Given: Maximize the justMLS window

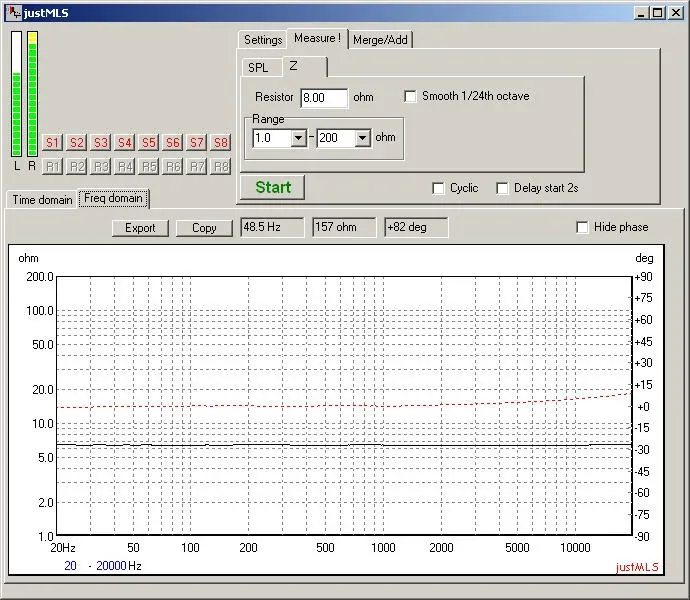Looking at the screenshot, I should (657, 13).
